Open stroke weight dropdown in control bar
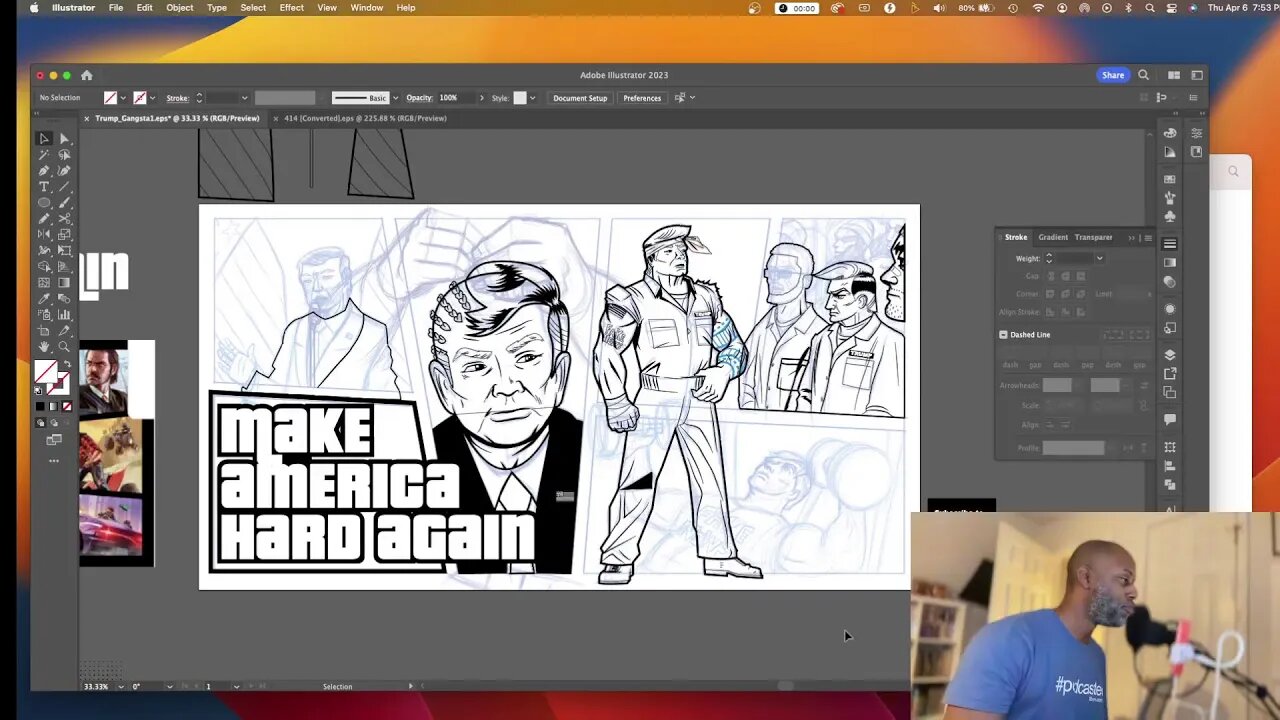1280x720 pixels. pyautogui.click(x=243, y=98)
